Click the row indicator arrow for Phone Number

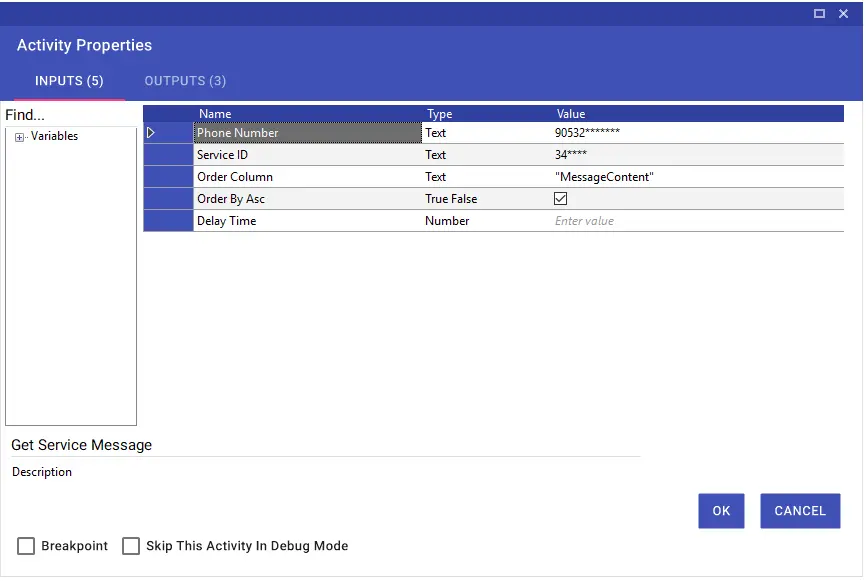pos(152,133)
